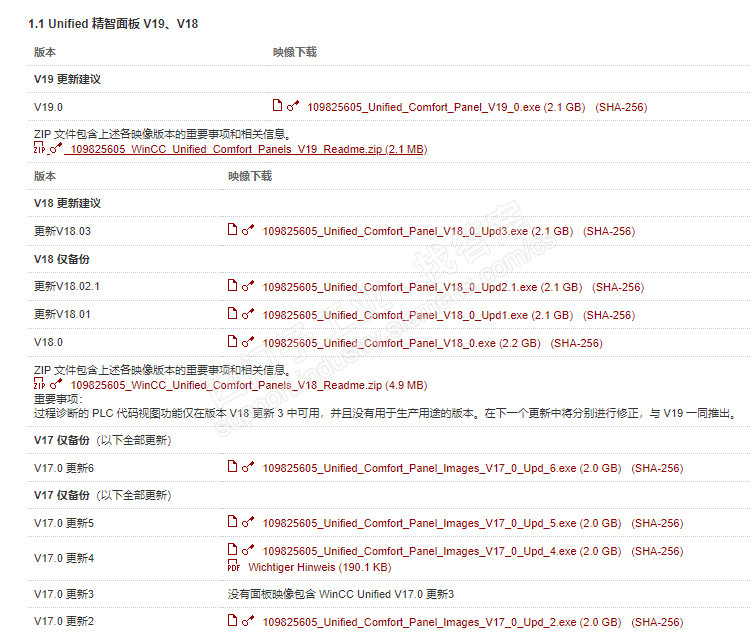The height and width of the screenshot is (635, 751).
Task: Click key icon beside V18 Readme zip
Action: (56, 384)
